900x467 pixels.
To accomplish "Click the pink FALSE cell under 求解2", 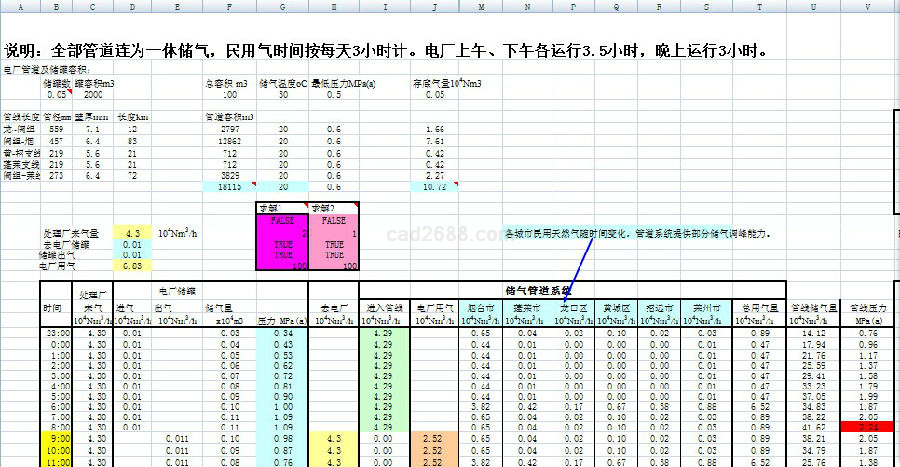I will 333,221.
